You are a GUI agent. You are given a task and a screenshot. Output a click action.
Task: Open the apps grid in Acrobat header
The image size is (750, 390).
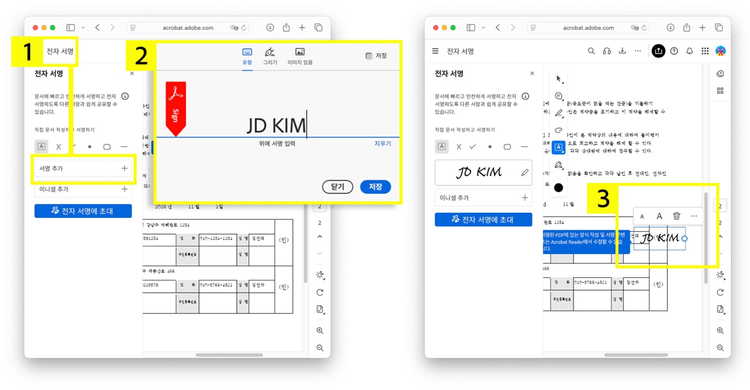(x=705, y=51)
